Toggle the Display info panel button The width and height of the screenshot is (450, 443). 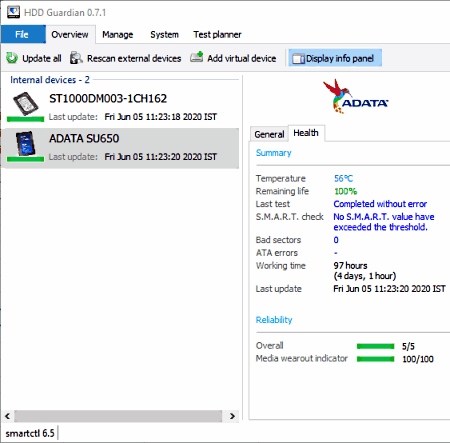335,58
